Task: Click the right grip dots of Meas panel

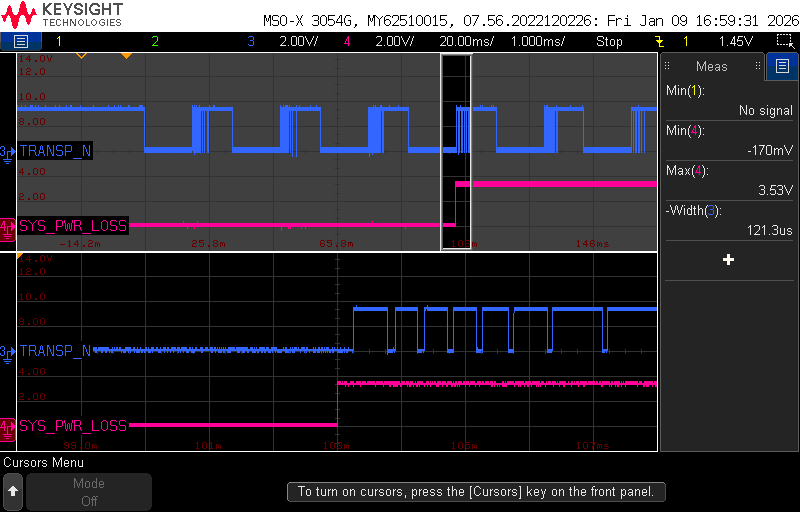Action: 758,66
